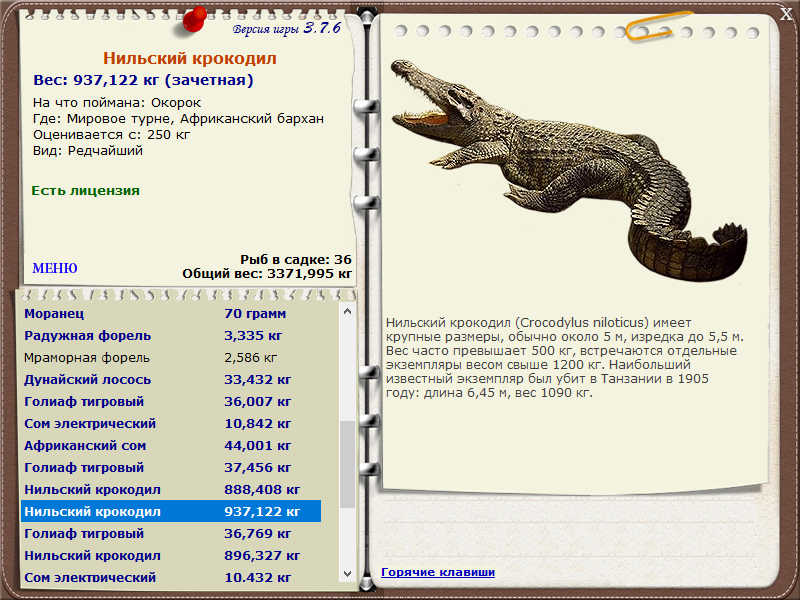Viewport: 800px width, 600px height.
Task: Click the 'Общий вес: 3371,995 кг' total
Action: (x=267, y=274)
